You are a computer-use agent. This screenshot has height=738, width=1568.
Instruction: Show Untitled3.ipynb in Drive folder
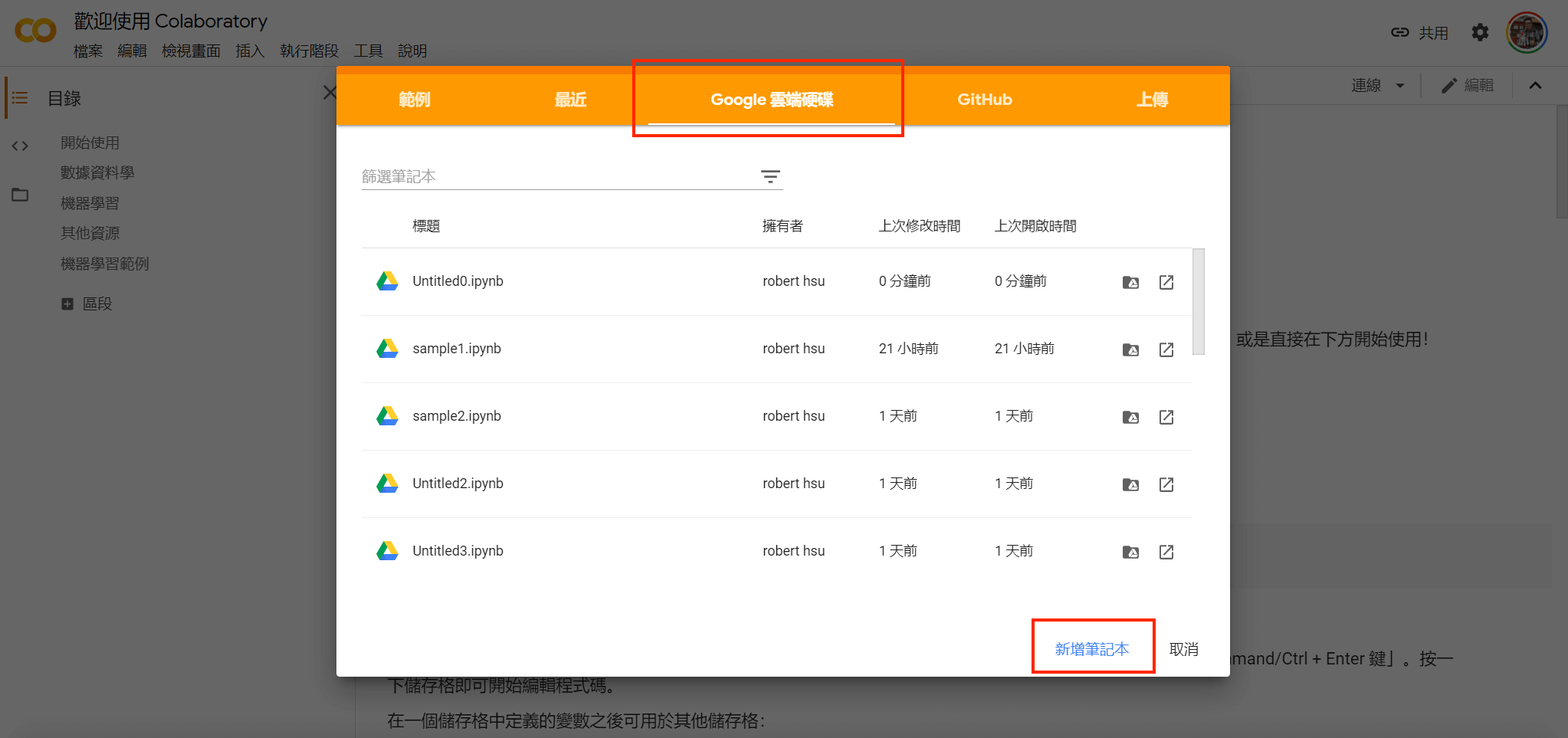tap(1130, 552)
